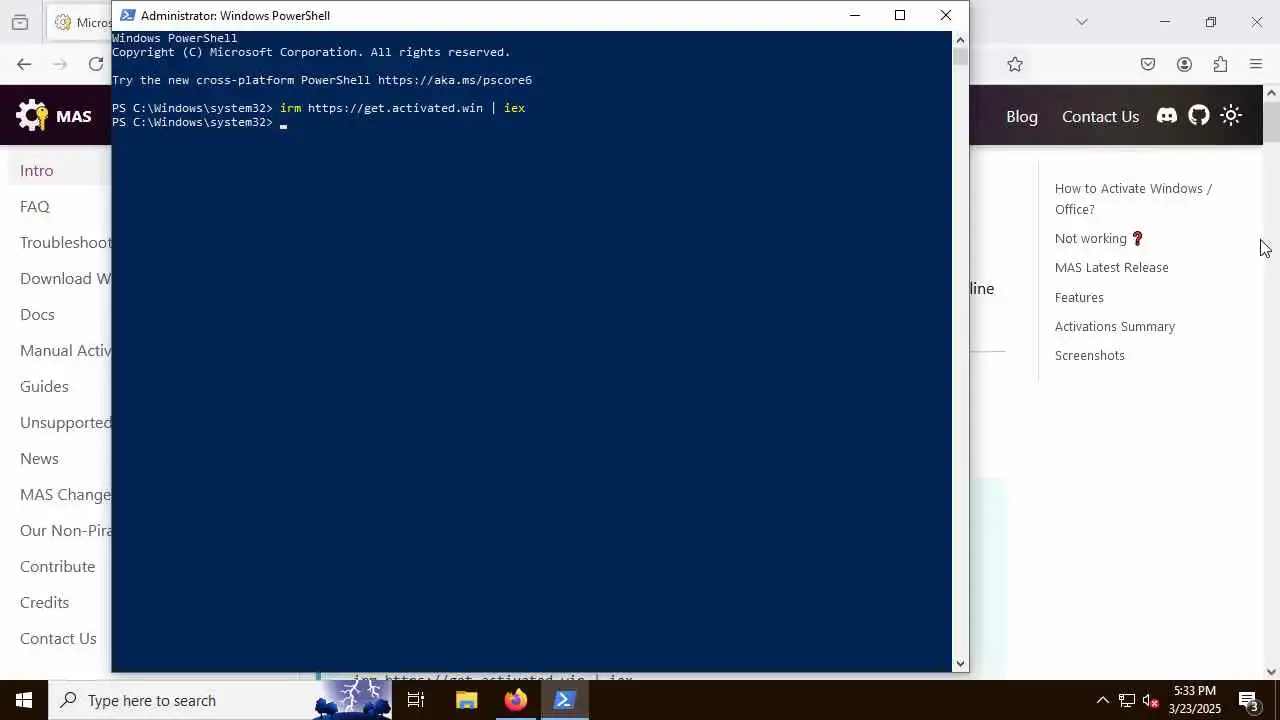Jump to Activations Summary section
This screenshot has width=1280, height=720.
(1115, 326)
